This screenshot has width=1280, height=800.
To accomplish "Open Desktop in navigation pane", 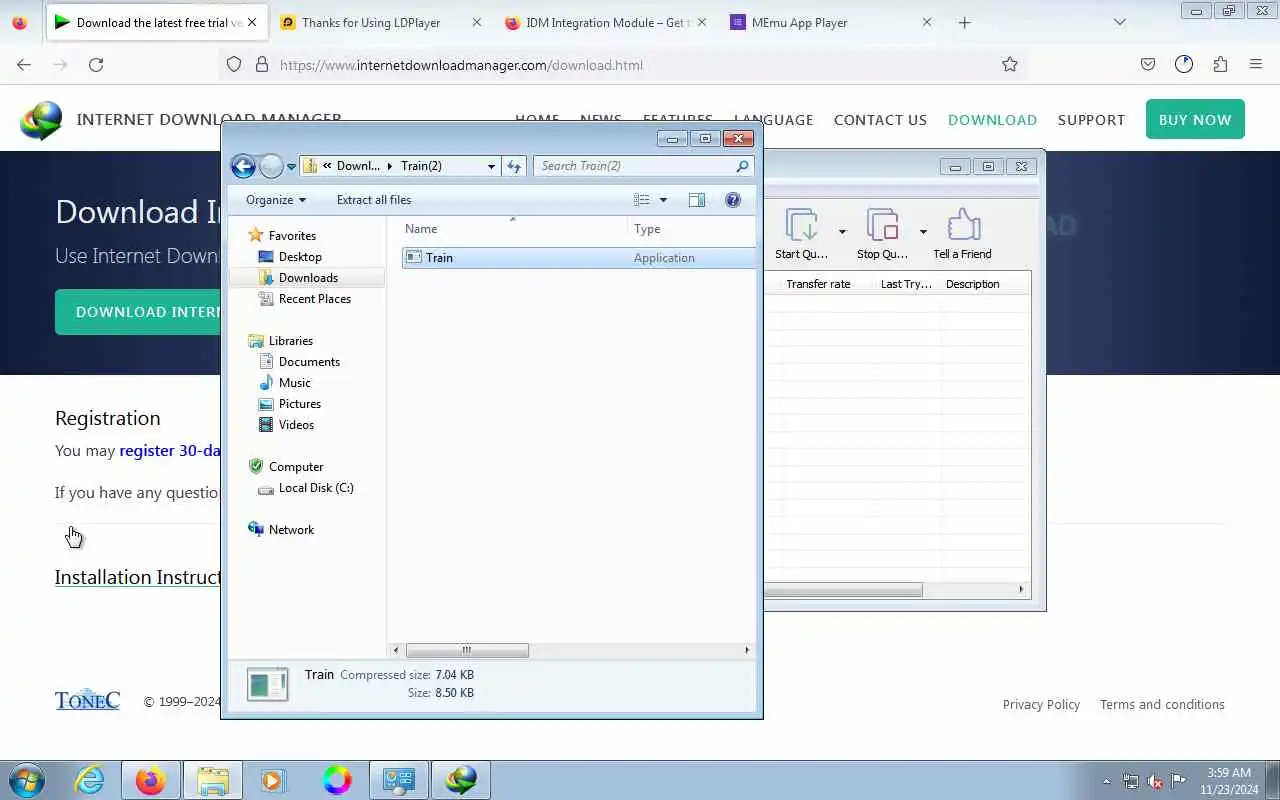I will 300,257.
